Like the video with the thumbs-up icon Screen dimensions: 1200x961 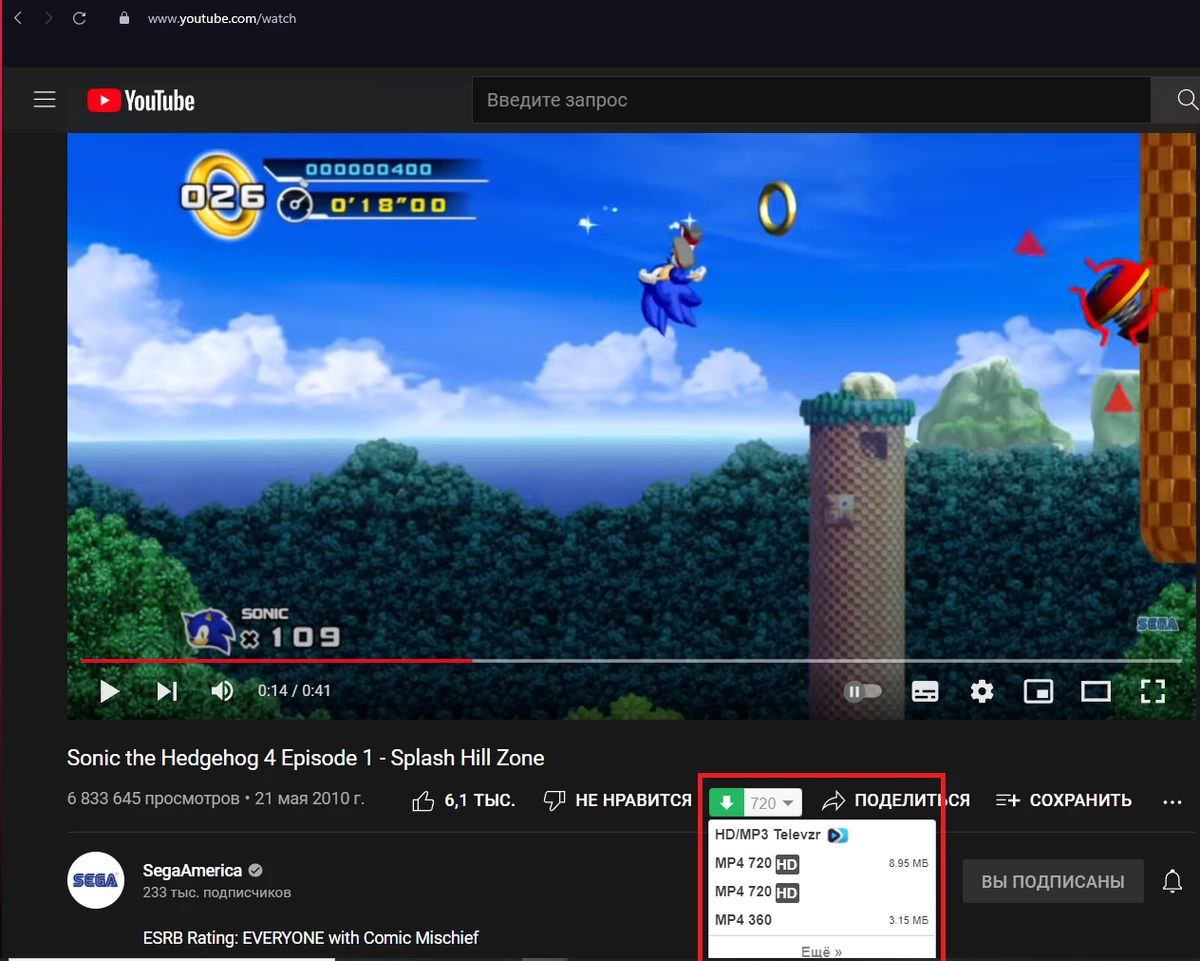423,801
